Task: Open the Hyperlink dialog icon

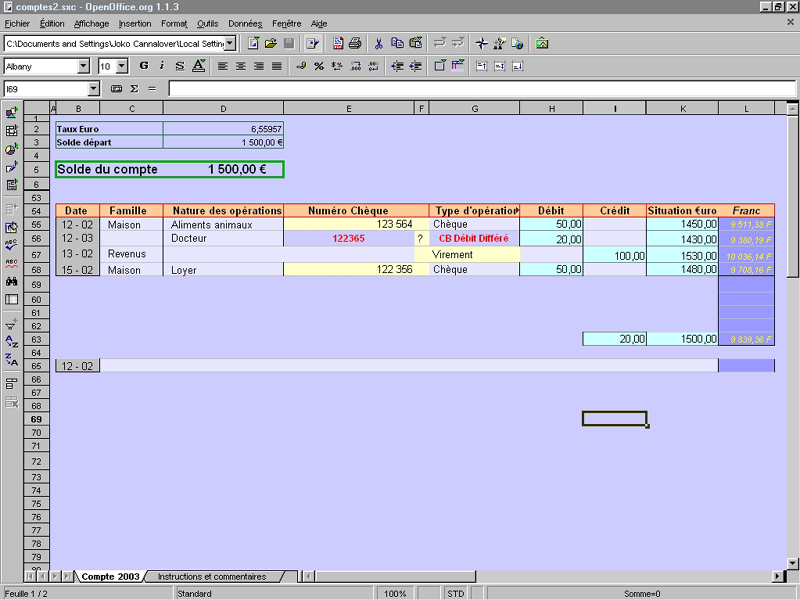Action: tap(517, 43)
